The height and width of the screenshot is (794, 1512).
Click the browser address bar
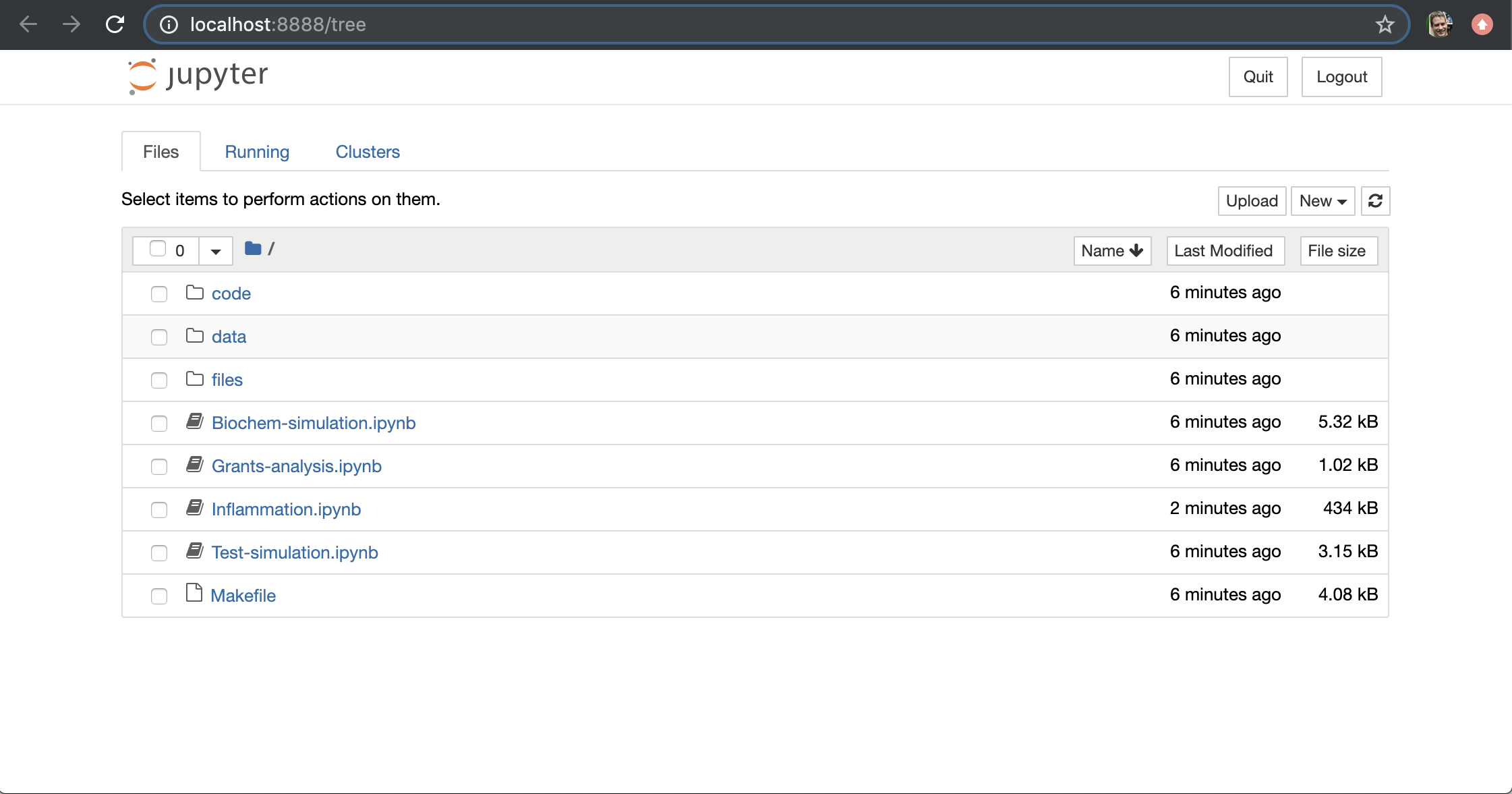point(742,25)
